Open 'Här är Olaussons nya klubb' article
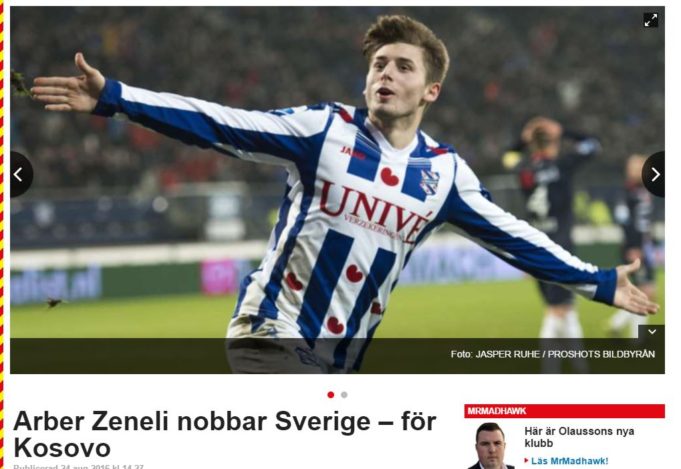This screenshot has width=681, height=469. (579, 437)
